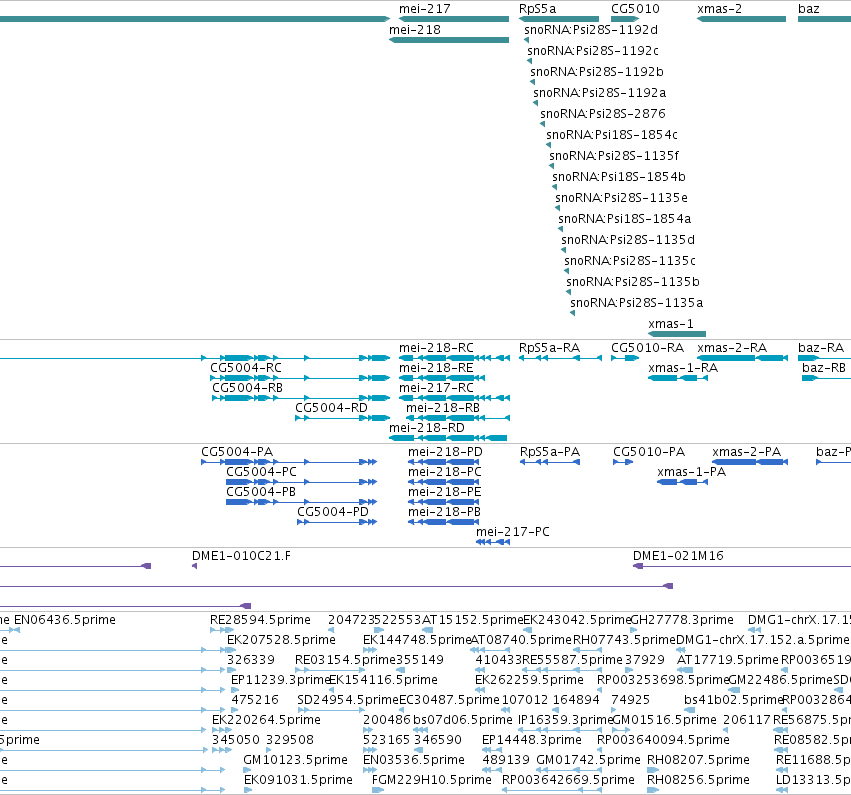Click snoRNA:Psi18S-1854c label

pos(612,135)
